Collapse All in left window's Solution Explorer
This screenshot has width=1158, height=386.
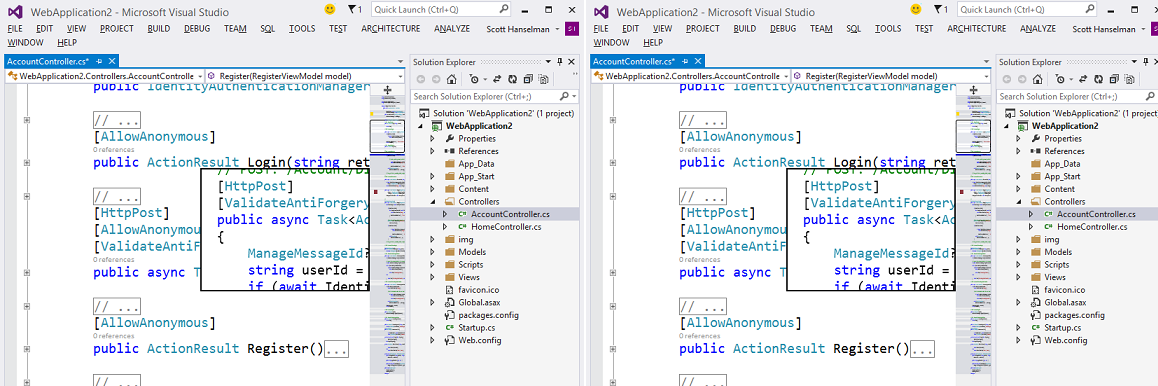[x=528, y=79]
